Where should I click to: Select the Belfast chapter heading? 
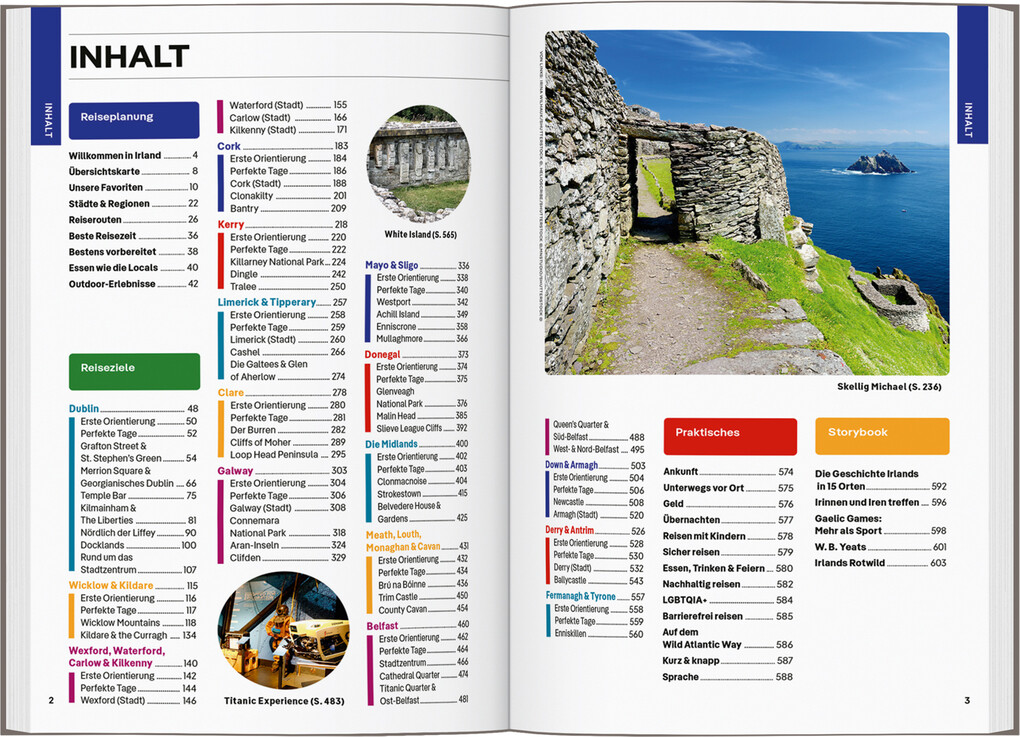418,626
